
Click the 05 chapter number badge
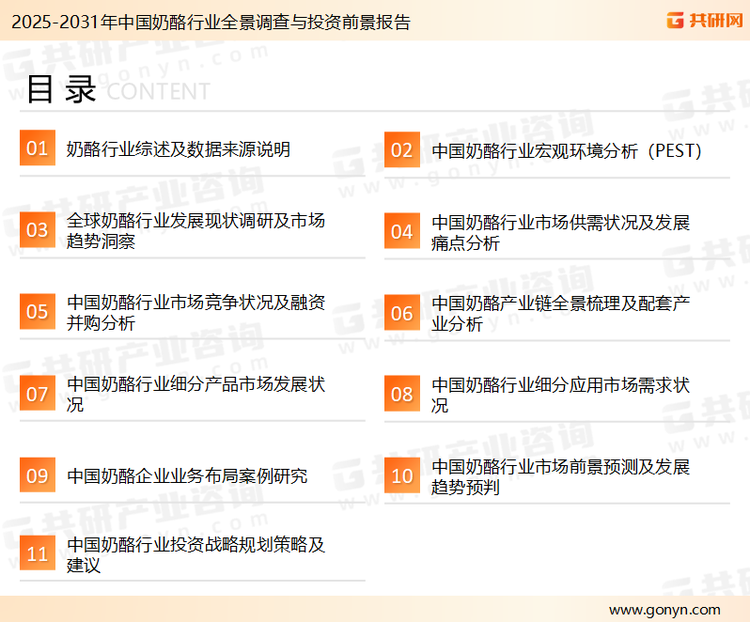(37, 312)
